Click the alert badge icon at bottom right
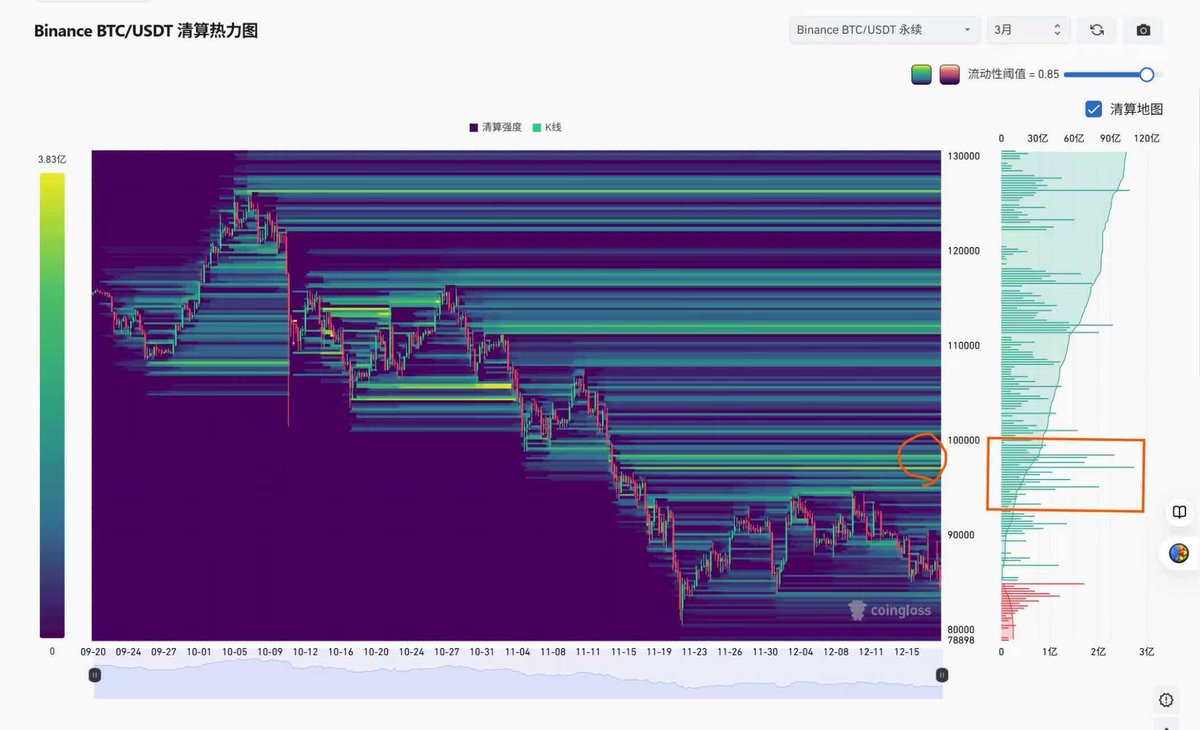The image size is (1200, 730). click(x=1166, y=700)
